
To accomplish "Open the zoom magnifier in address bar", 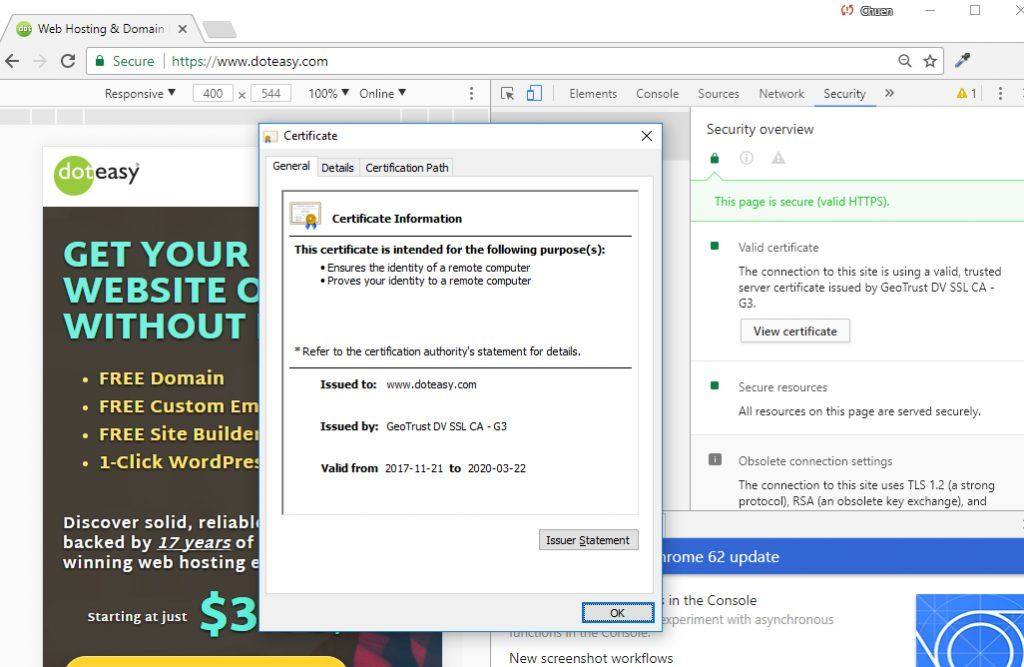I will click(x=904, y=61).
